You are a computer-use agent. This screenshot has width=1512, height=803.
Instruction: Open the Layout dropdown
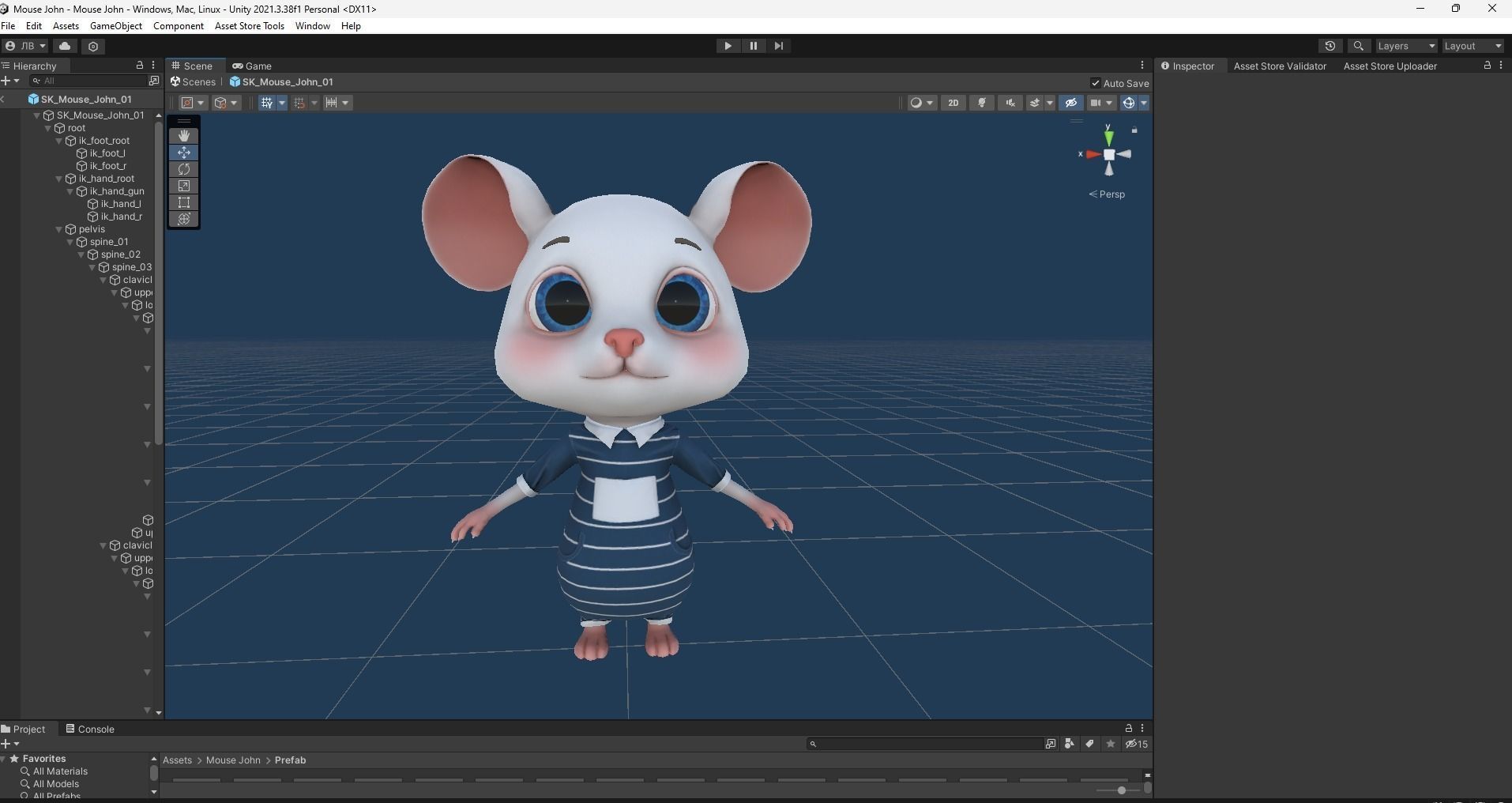coord(1474,46)
